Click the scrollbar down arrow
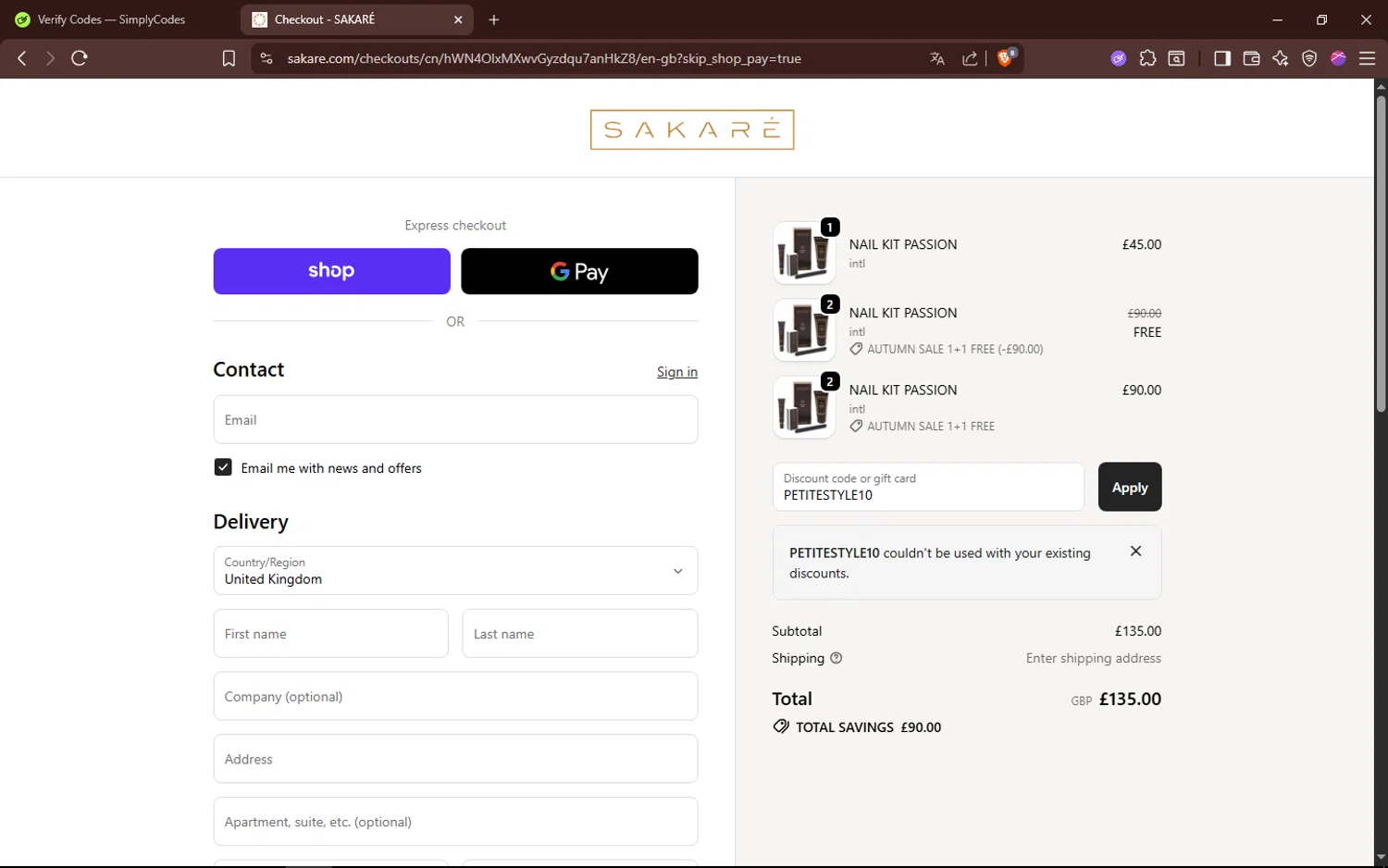Image resolution: width=1388 pixels, height=868 pixels. click(1381, 858)
